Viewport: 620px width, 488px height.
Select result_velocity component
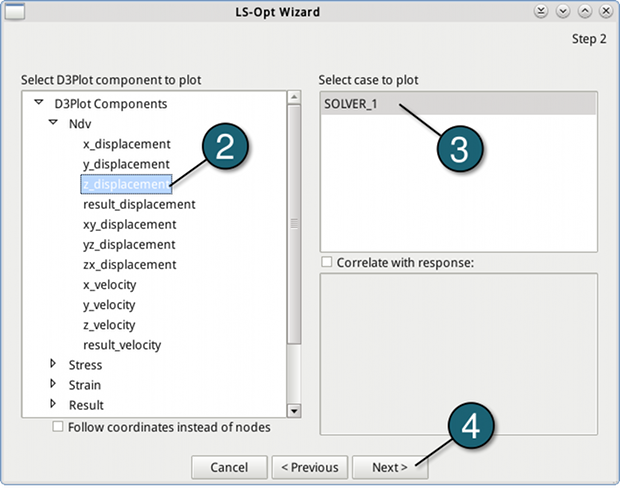(122, 345)
